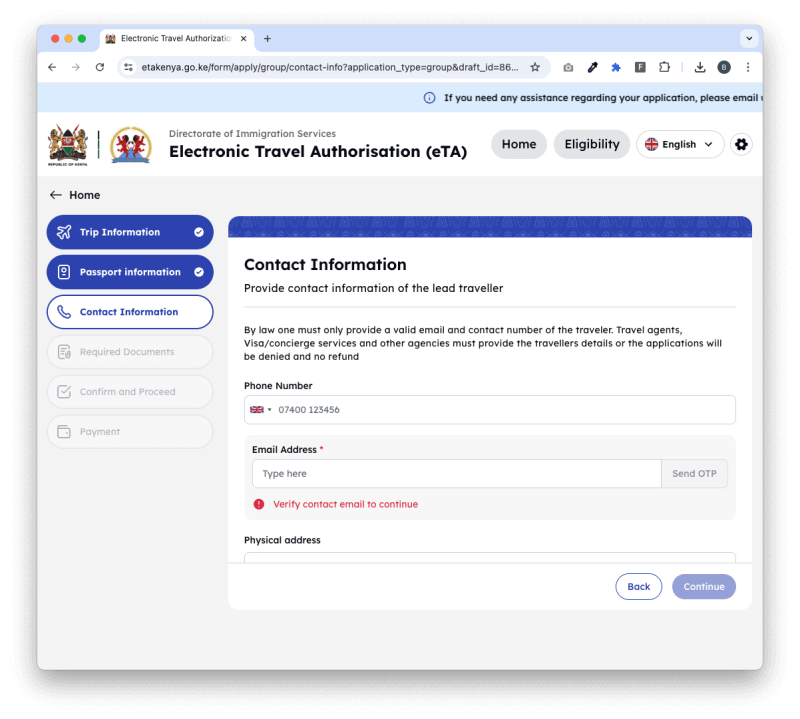The width and height of the screenshot is (800, 719).
Task: Select the Contact Information step
Action: 130,312
